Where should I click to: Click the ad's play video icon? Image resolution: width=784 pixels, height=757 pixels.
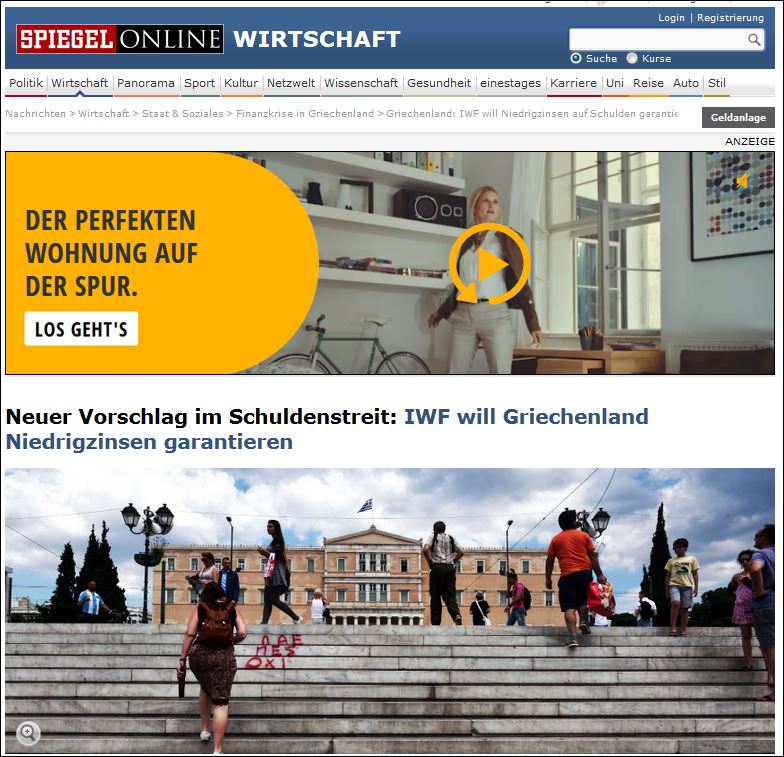[x=490, y=264]
